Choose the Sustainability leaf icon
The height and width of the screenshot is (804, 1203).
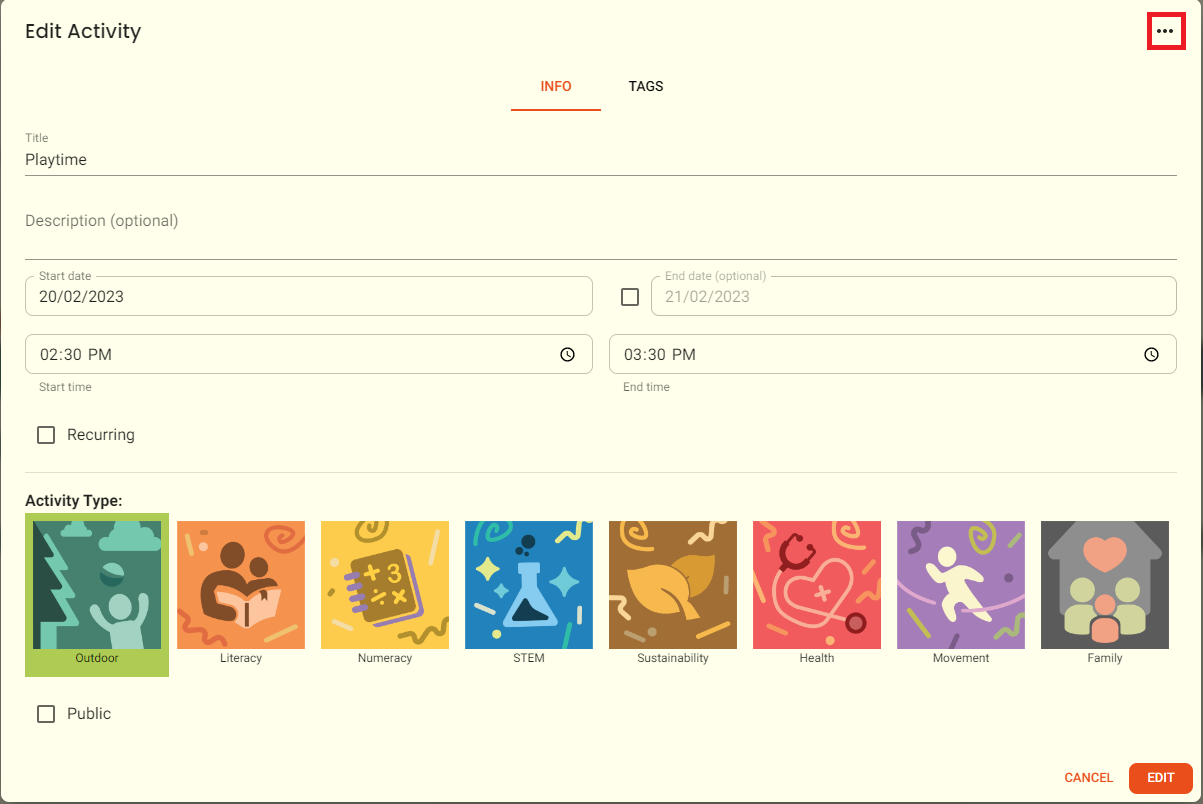673,585
